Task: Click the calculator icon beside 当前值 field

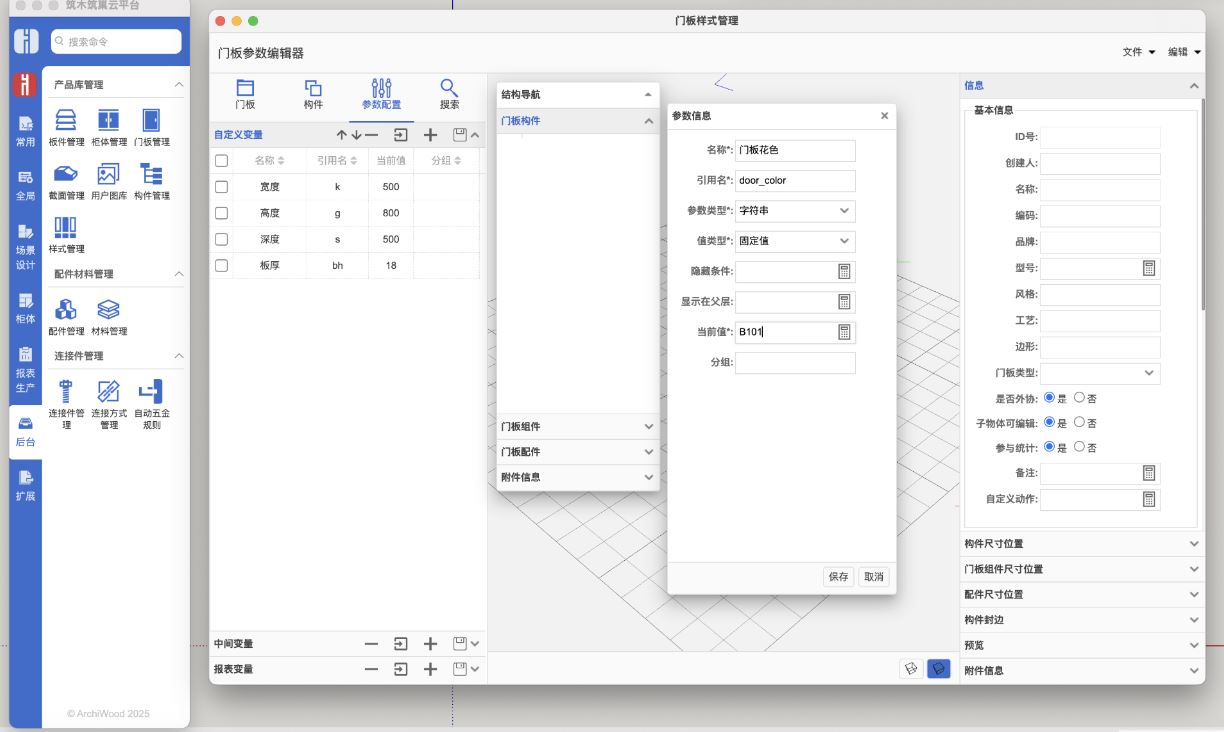Action: pos(844,332)
